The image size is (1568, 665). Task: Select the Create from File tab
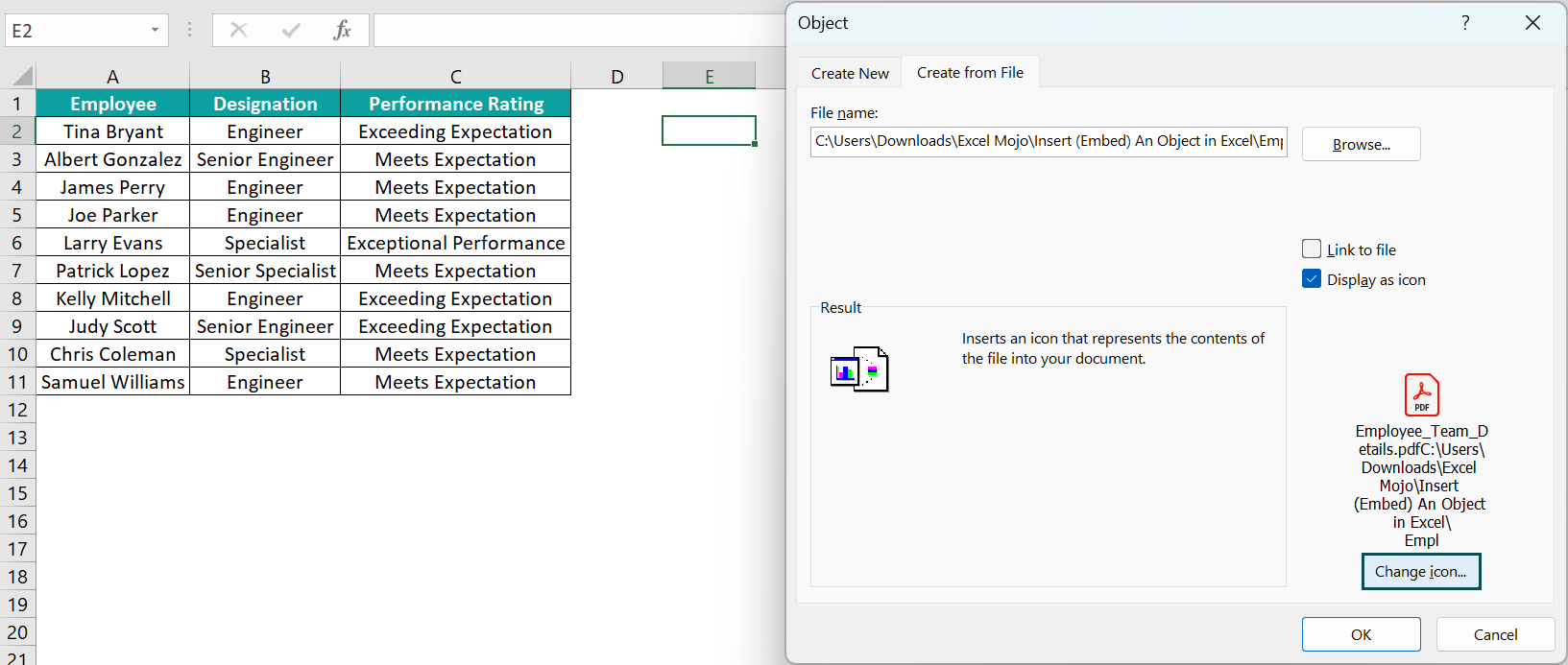point(970,73)
